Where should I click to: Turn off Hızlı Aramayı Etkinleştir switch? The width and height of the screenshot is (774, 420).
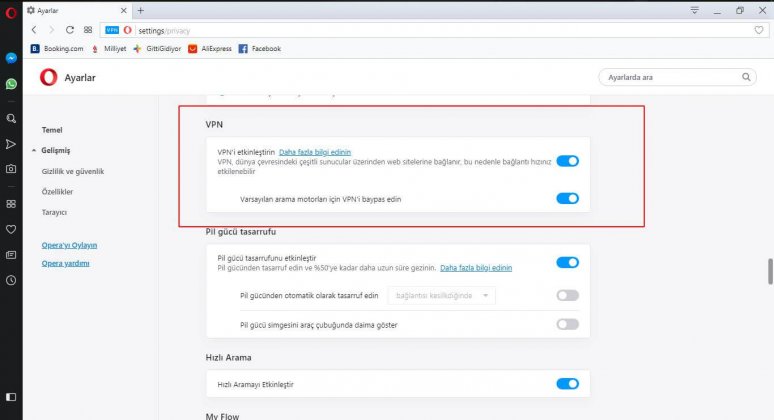pos(567,383)
